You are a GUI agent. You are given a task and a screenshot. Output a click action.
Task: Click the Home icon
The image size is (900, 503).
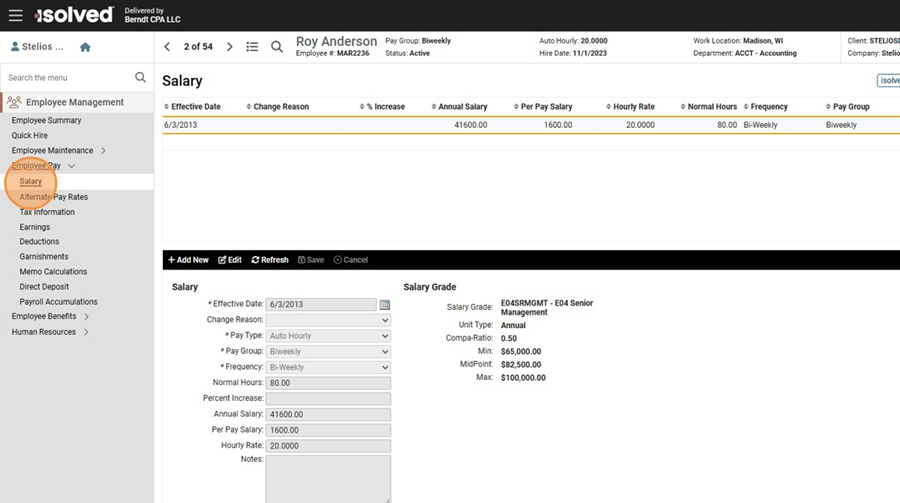click(x=85, y=47)
